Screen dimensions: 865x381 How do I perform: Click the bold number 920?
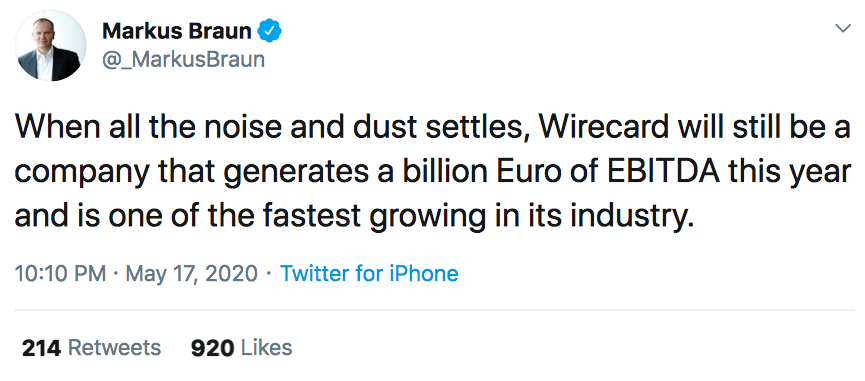[213, 348]
